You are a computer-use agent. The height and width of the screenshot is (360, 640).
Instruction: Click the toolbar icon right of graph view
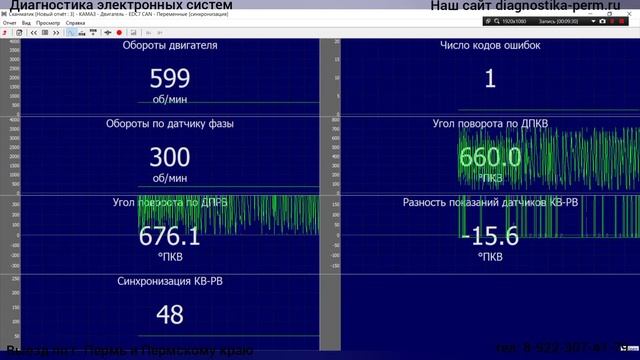click(x=82, y=33)
